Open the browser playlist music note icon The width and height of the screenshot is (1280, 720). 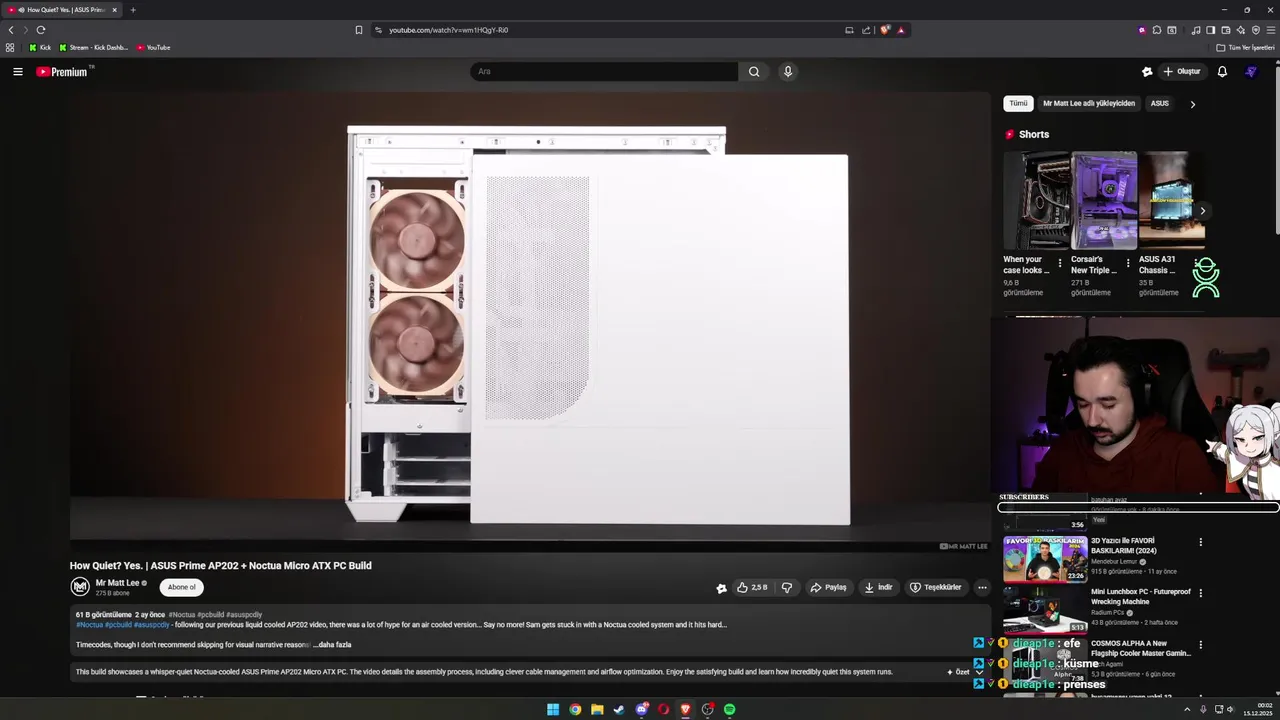1196,30
